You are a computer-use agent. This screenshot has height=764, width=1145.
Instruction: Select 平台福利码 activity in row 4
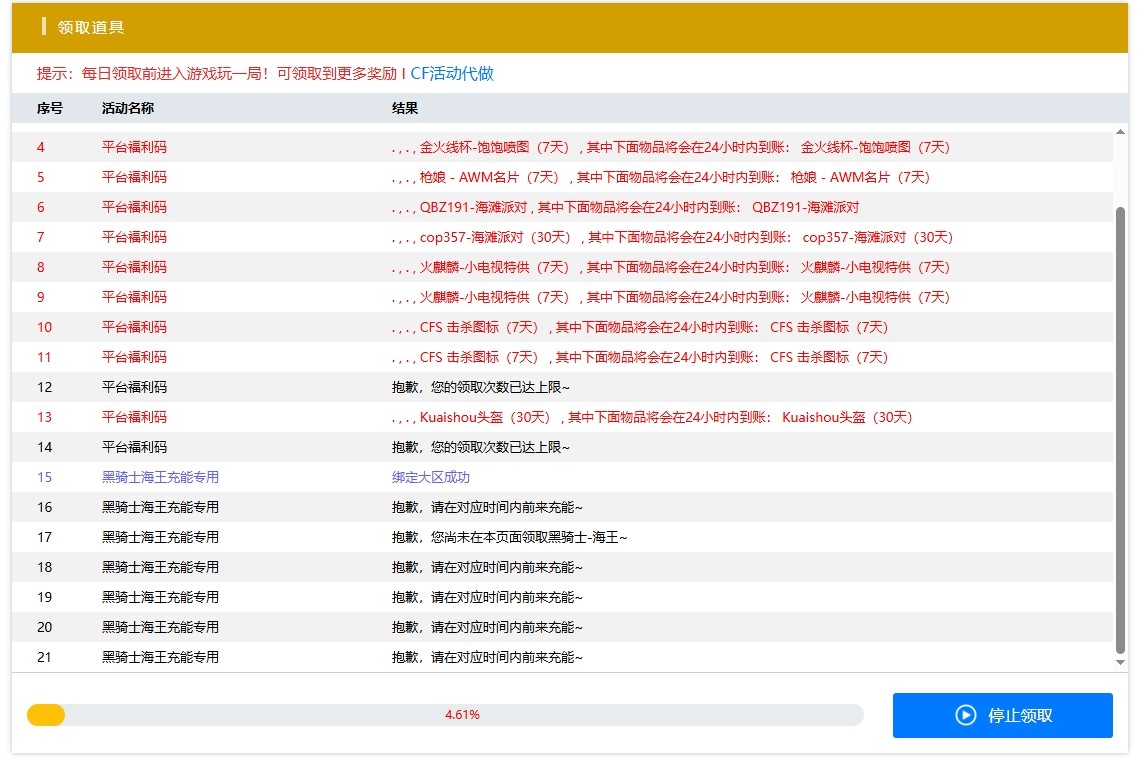tap(130, 147)
